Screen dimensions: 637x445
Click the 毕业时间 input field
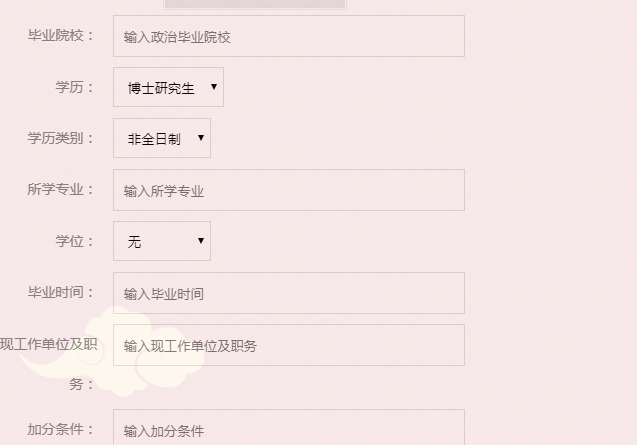click(x=289, y=293)
